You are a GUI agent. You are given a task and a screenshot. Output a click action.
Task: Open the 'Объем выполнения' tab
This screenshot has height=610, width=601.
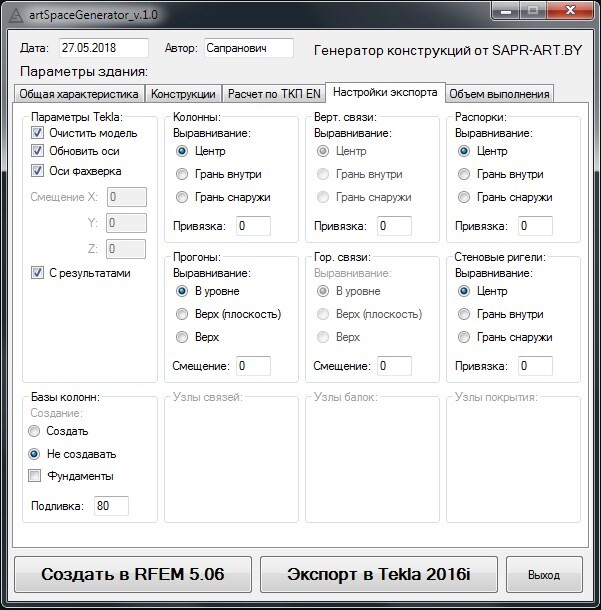pos(499,94)
